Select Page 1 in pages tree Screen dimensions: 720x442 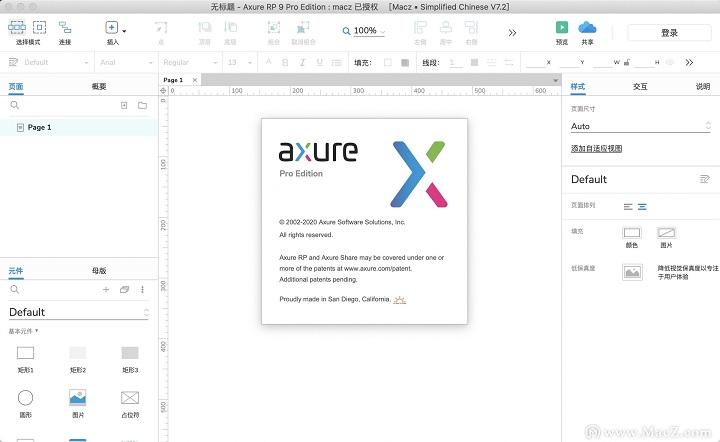click(79, 127)
